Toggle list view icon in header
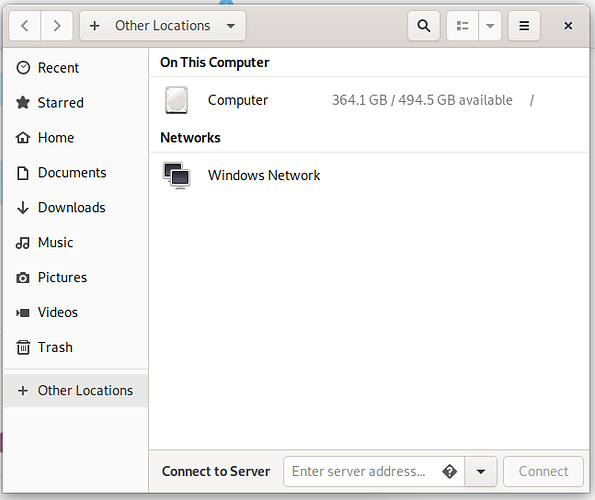The width and height of the screenshot is (595, 500). 462,26
